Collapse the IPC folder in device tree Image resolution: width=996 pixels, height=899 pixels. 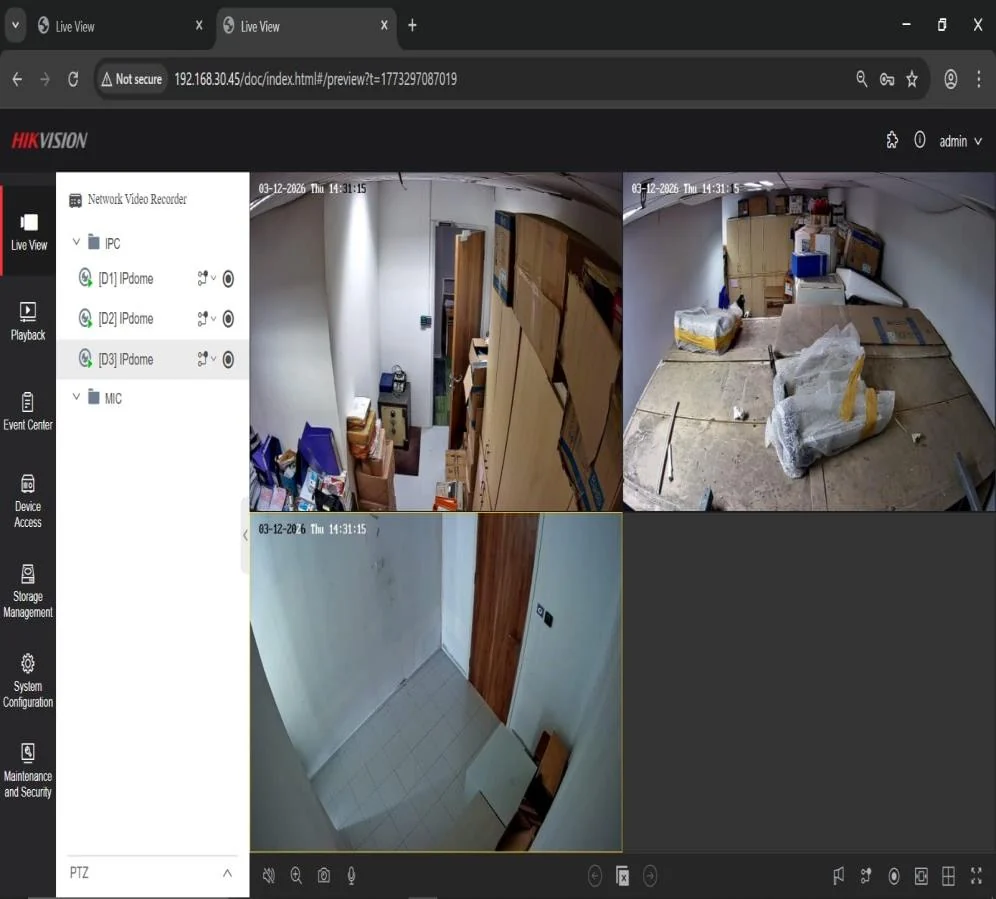click(x=76, y=242)
